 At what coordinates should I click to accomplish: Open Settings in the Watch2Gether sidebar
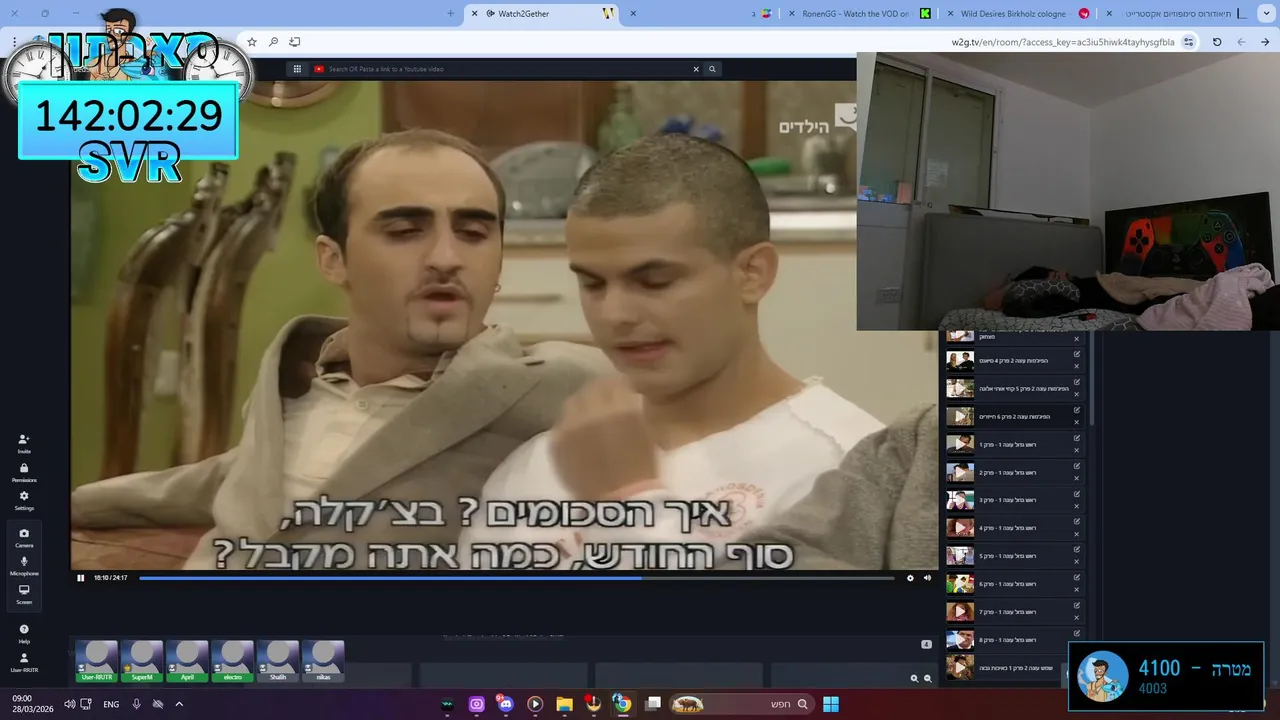[x=24, y=500]
